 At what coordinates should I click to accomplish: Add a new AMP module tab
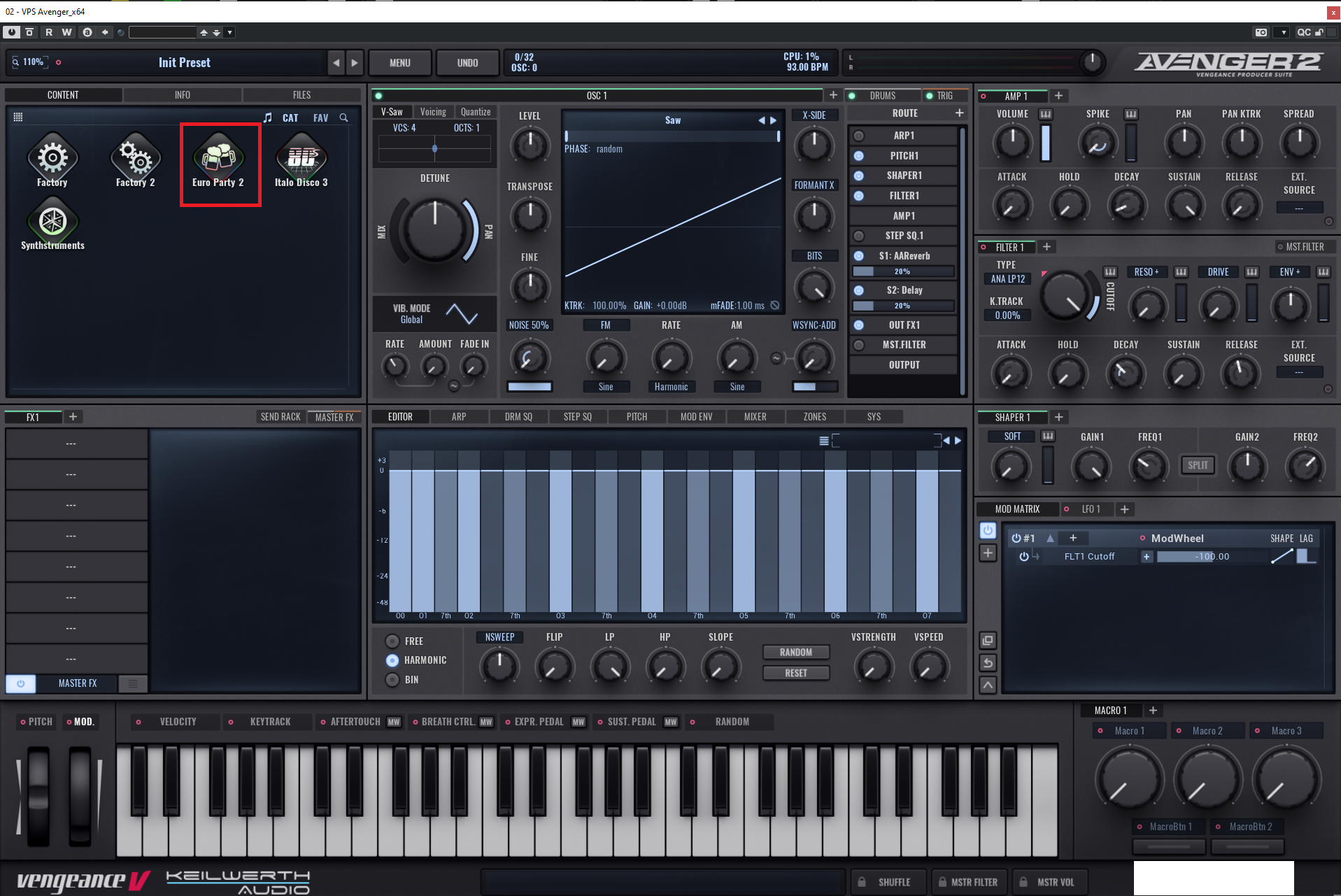click(1058, 96)
